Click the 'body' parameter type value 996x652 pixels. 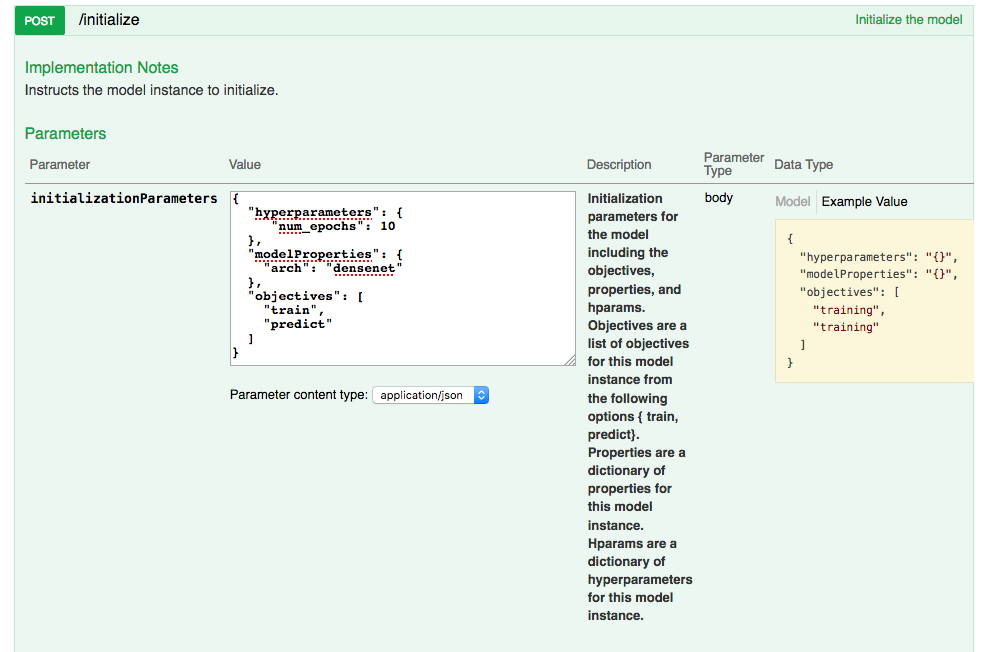point(718,198)
